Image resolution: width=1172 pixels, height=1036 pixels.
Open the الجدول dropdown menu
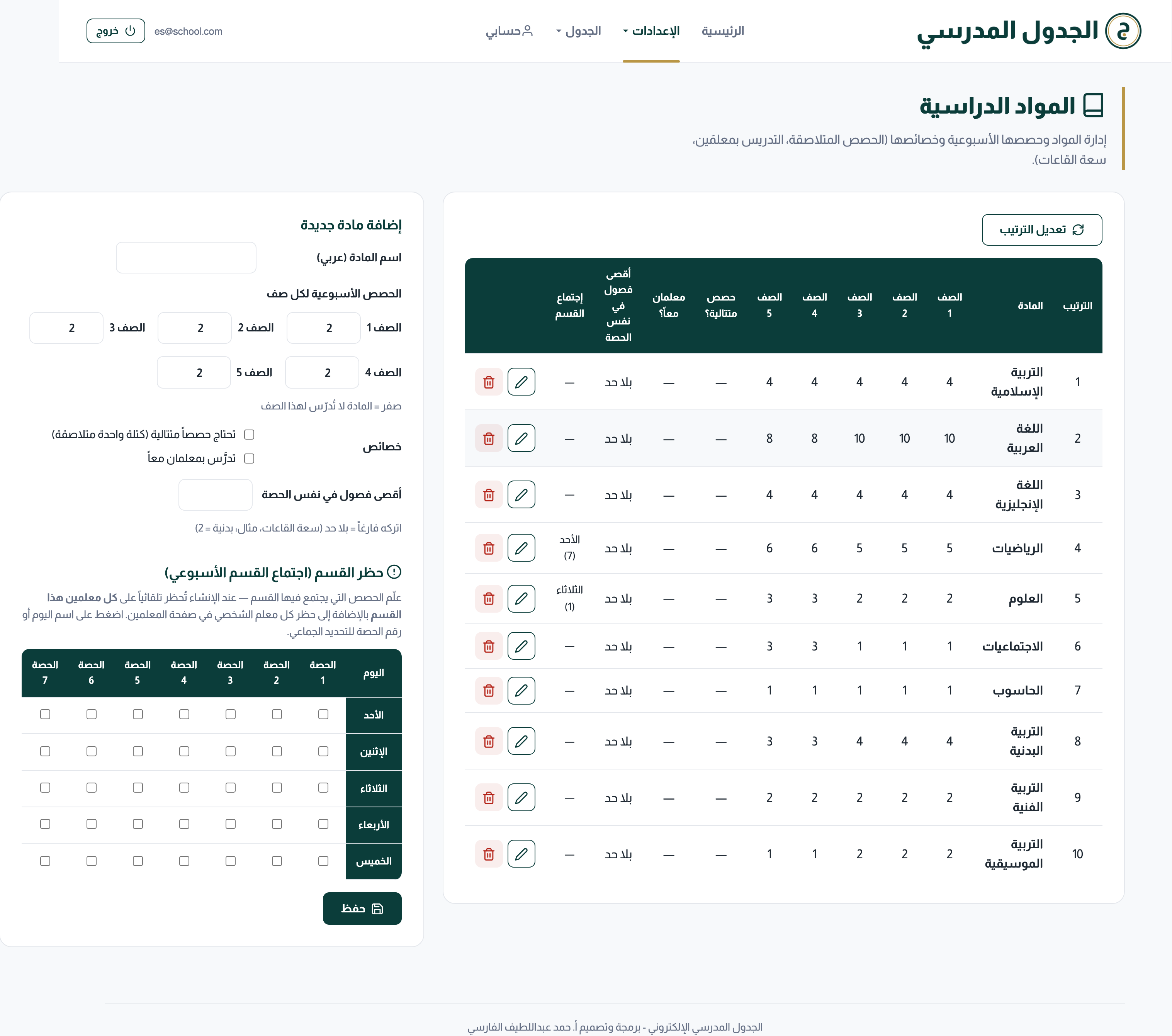(x=579, y=31)
